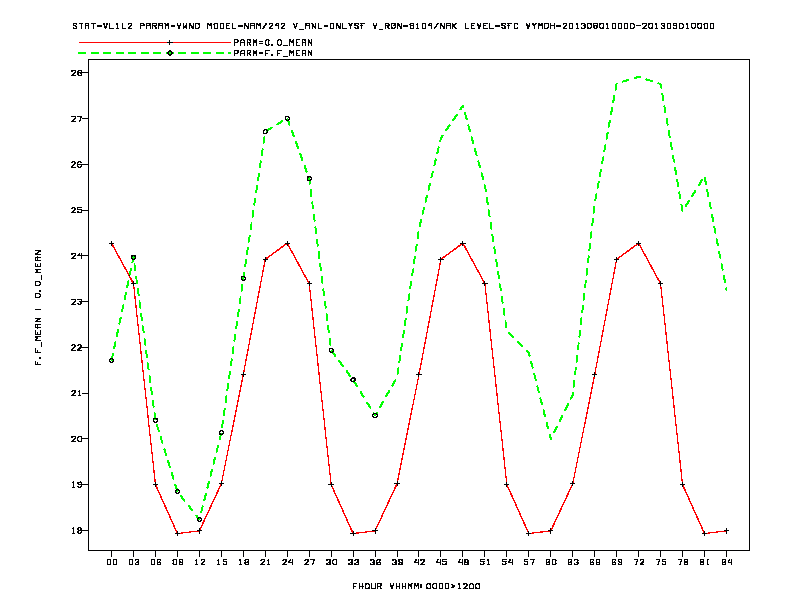The height and width of the screenshot is (612, 792).
Task: Click y-axis tick label 24
Action: tap(77, 256)
